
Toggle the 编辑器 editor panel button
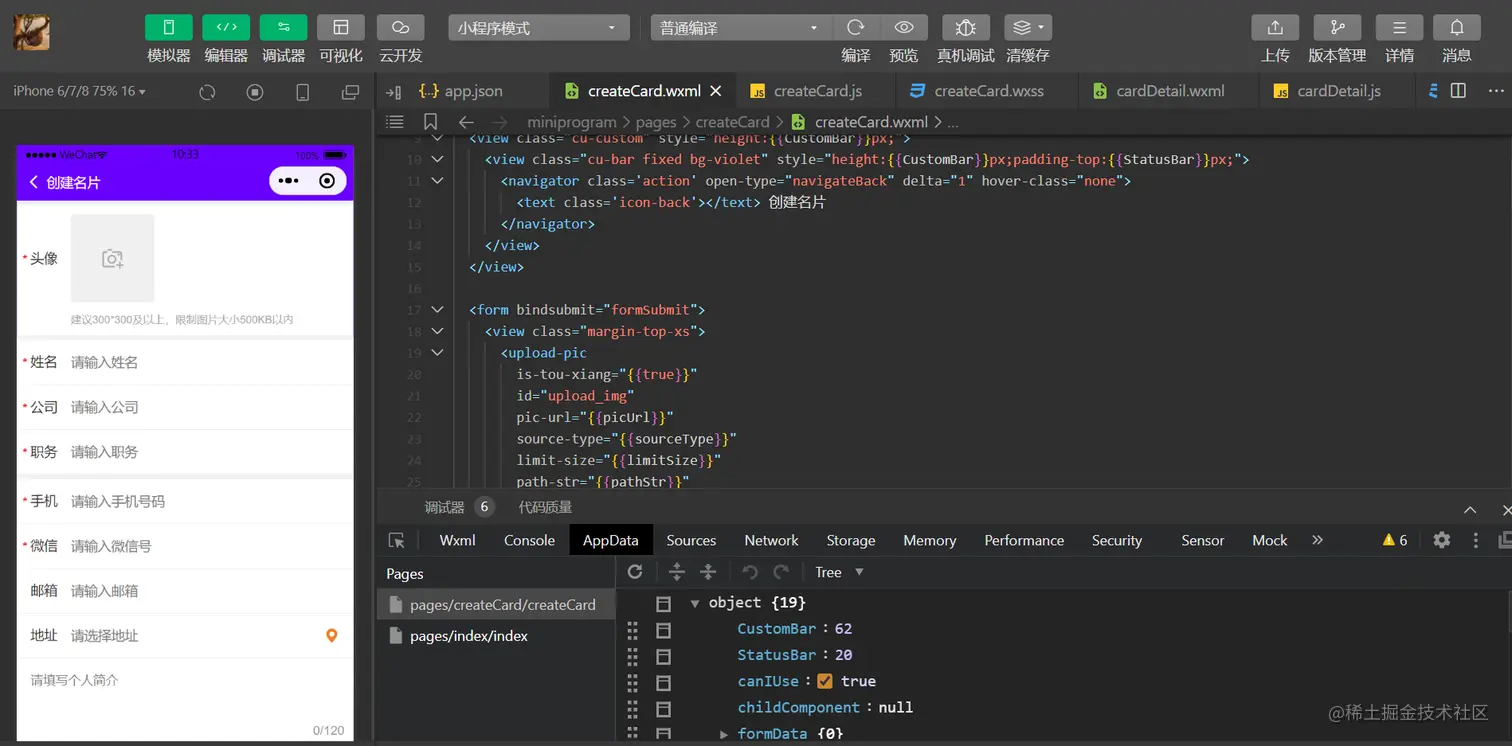(226, 27)
